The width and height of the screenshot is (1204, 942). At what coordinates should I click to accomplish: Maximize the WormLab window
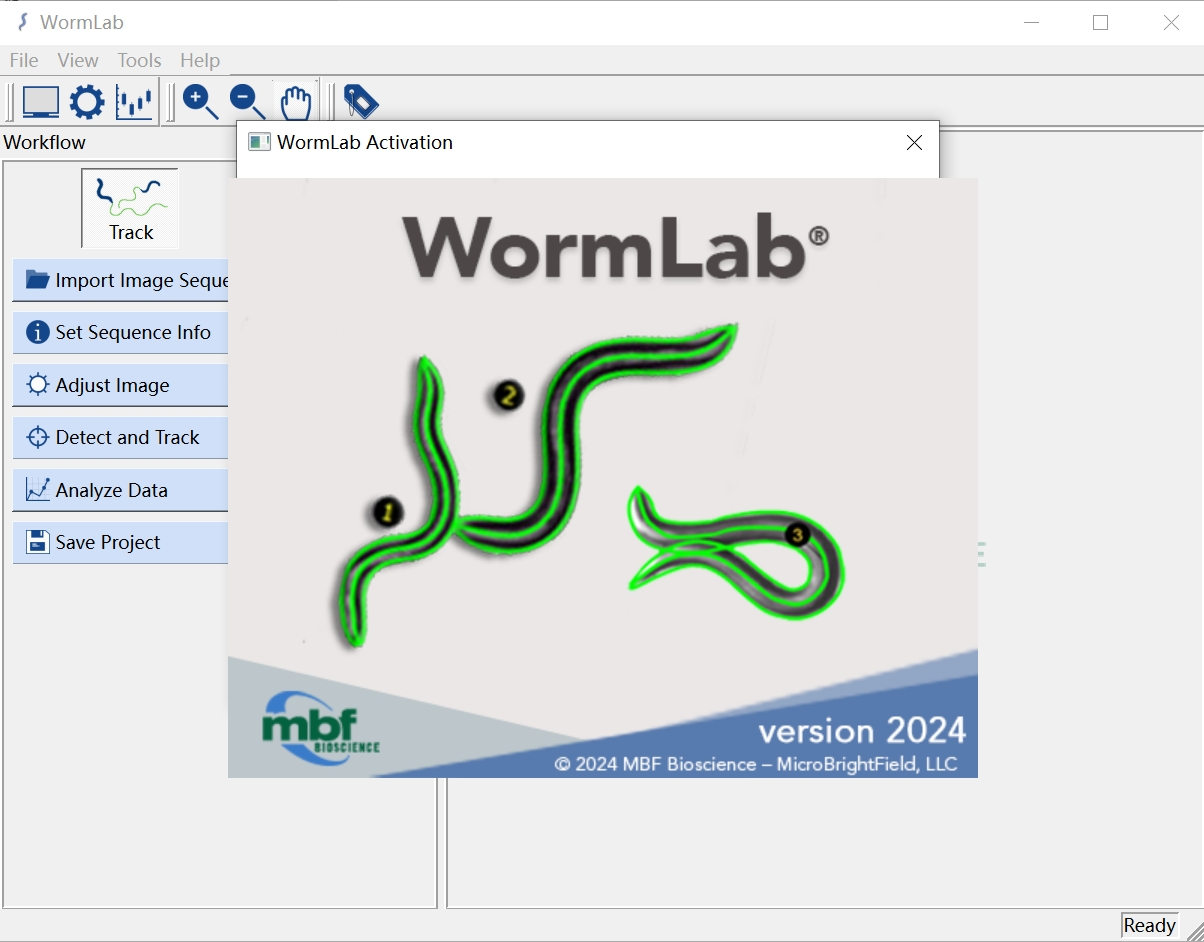click(x=1100, y=22)
